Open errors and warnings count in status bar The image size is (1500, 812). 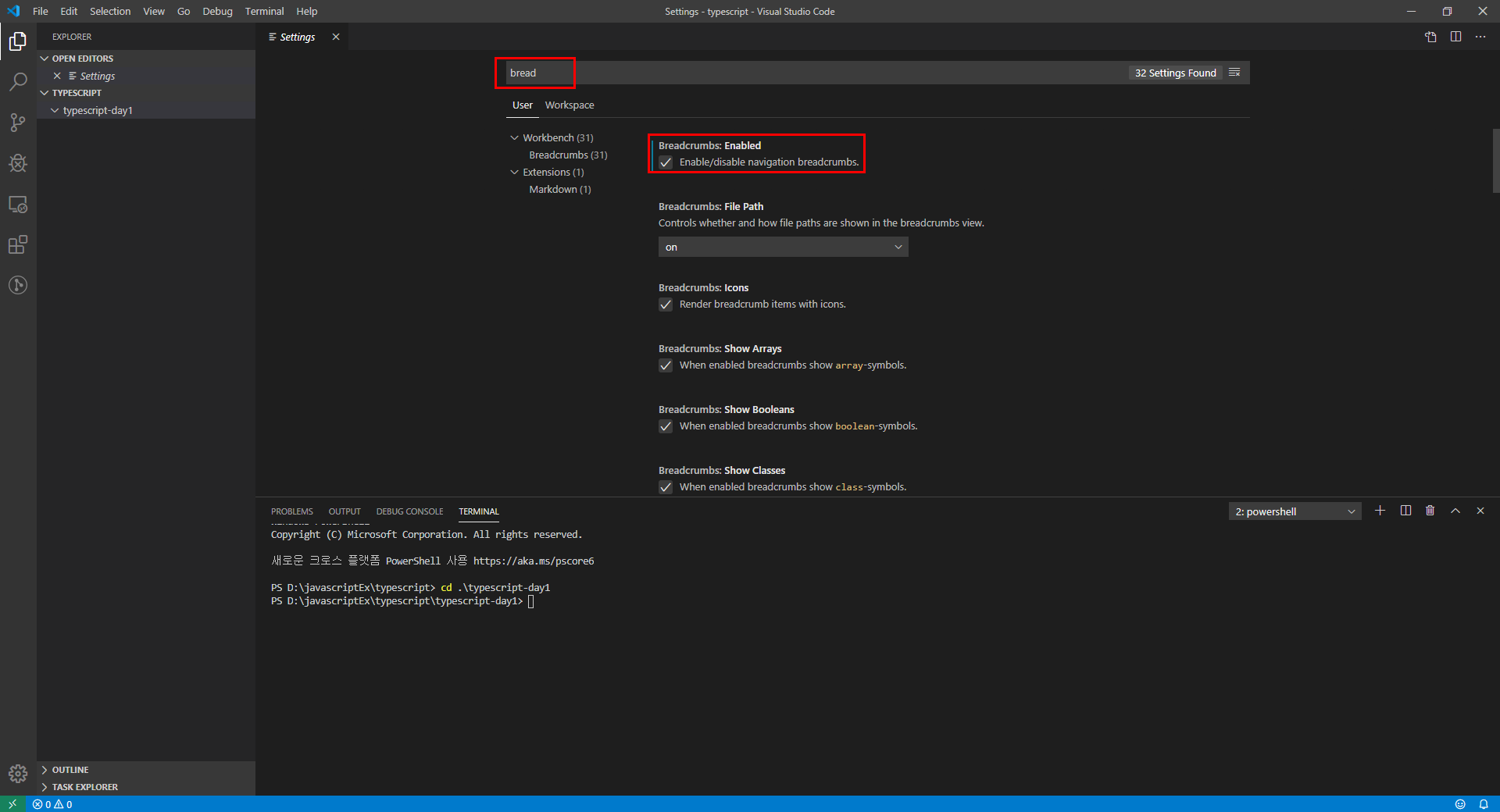point(52,804)
